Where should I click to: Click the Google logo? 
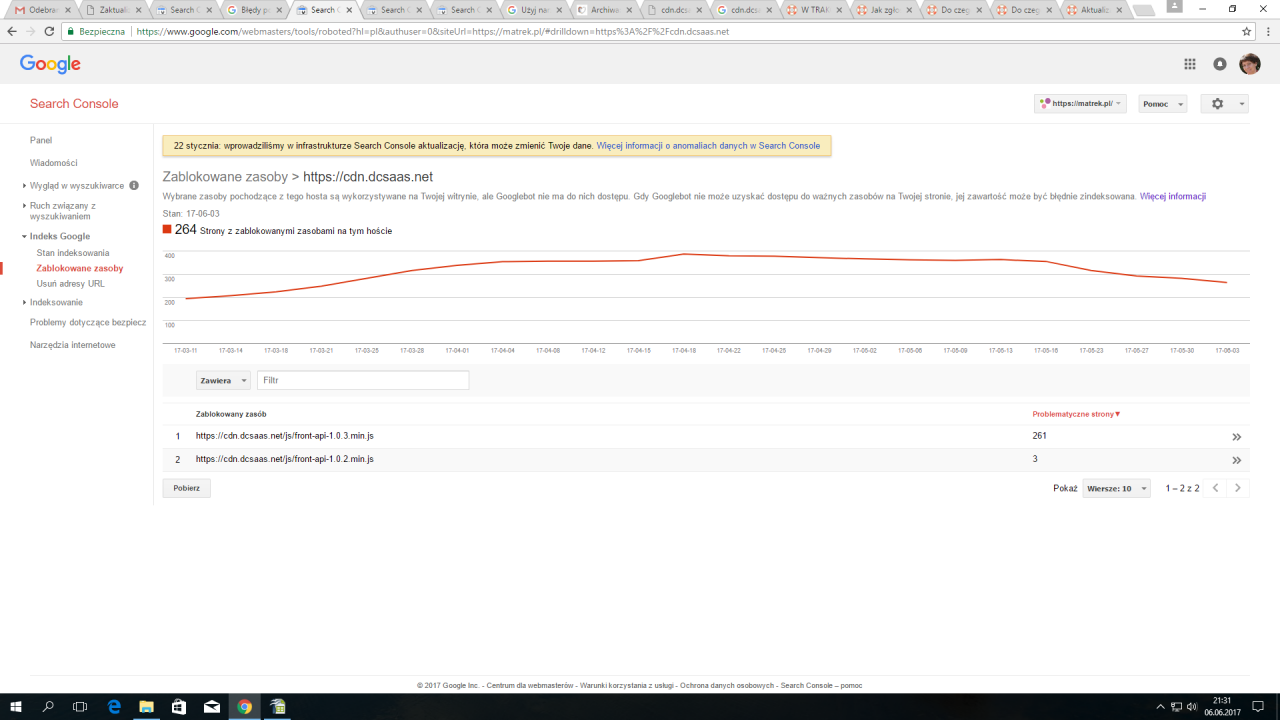coord(50,64)
